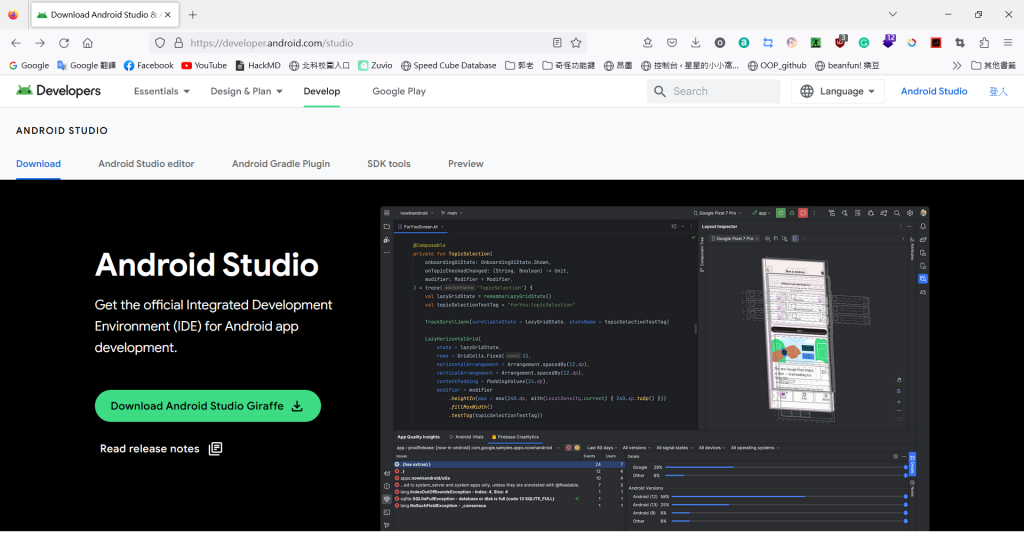Open the 其他書籤 bookmarks folder
This screenshot has width=1024, height=544.
click(x=993, y=65)
